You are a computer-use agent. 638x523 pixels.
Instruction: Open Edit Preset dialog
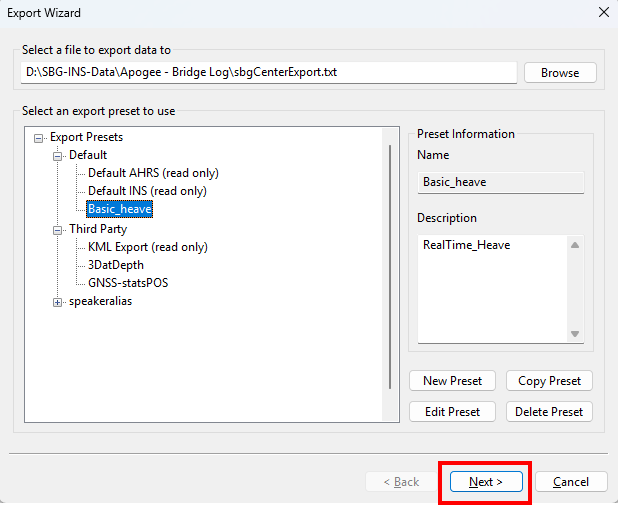[x=452, y=411]
